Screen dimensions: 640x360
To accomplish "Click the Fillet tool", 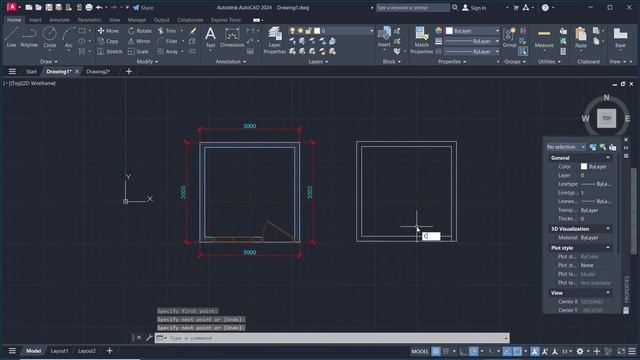I will pos(167,41).
